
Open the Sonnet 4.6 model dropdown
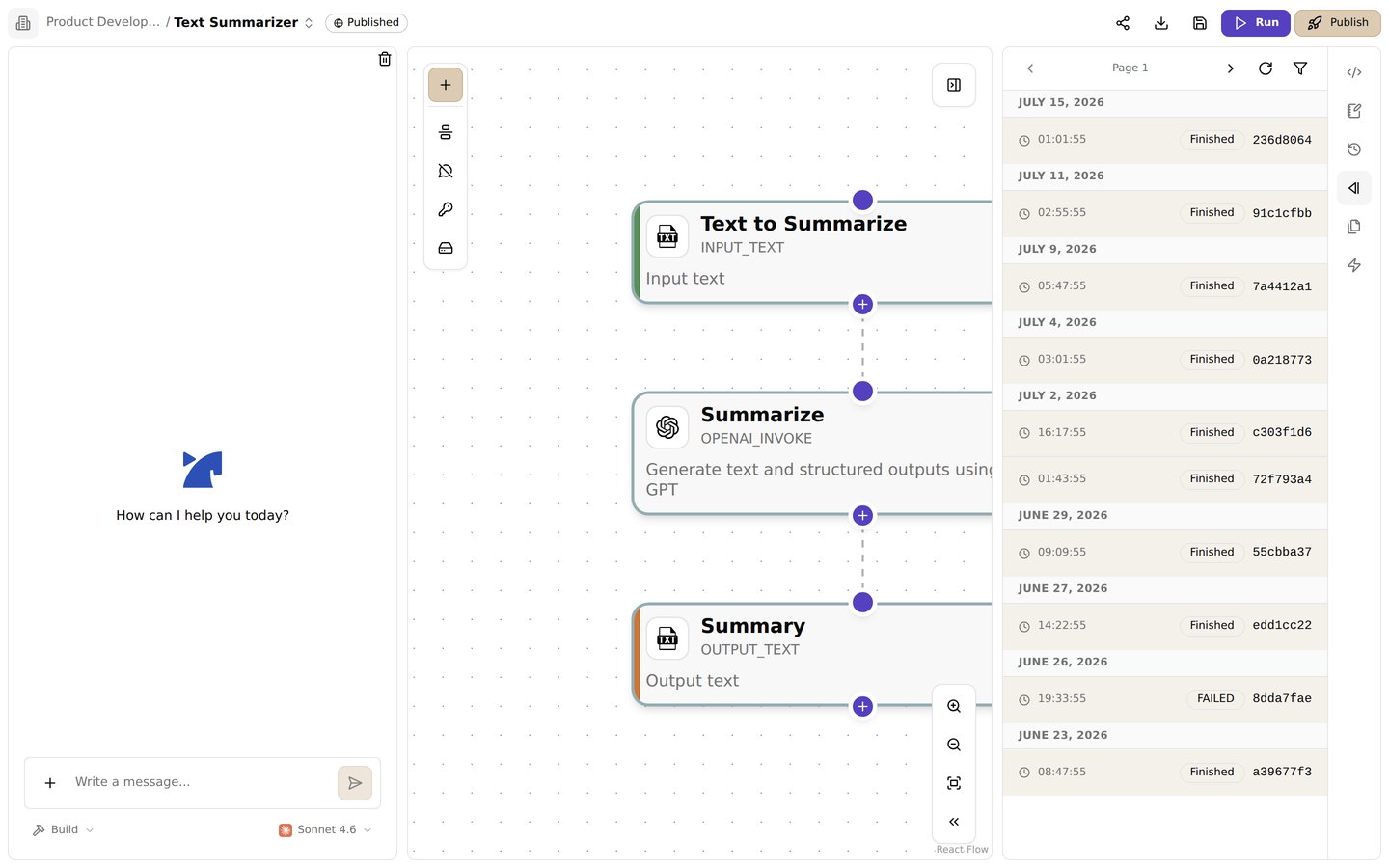[x=325, y=829]
